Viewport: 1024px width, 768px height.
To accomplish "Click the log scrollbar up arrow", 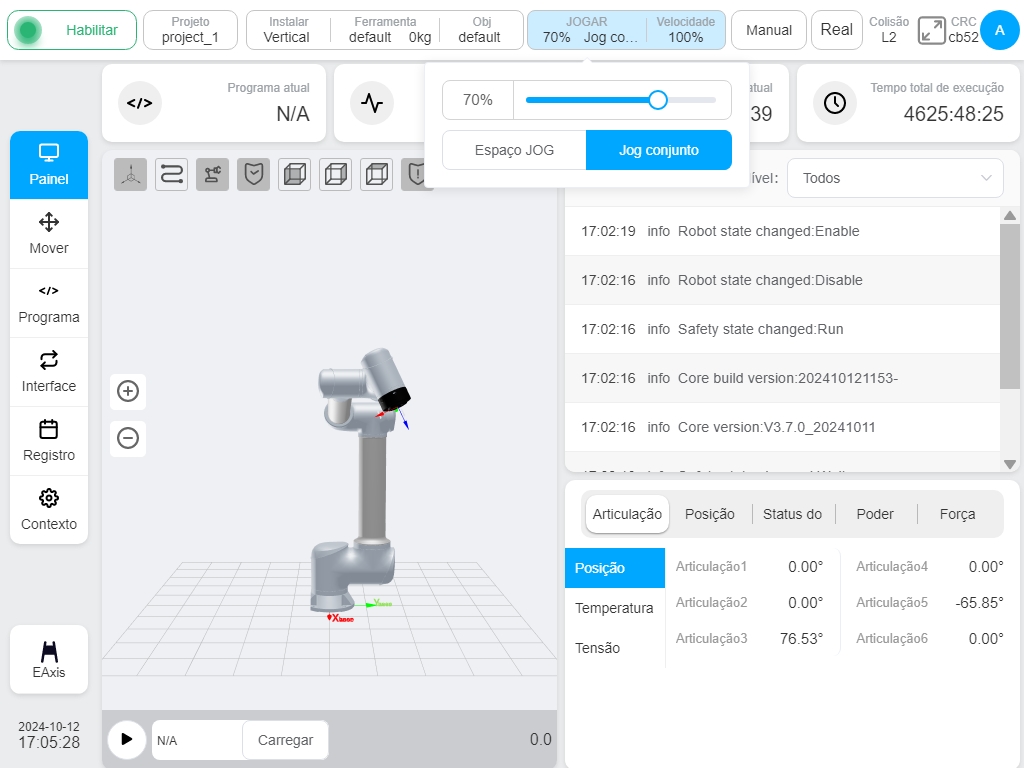I will click(x=1010, y=216).
